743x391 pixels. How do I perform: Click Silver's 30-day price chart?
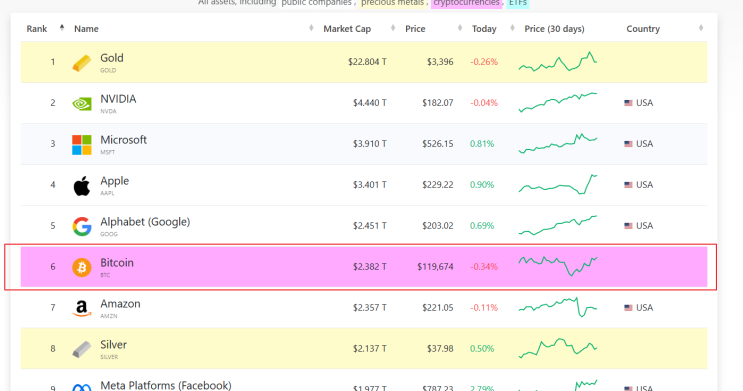[558, 348]
